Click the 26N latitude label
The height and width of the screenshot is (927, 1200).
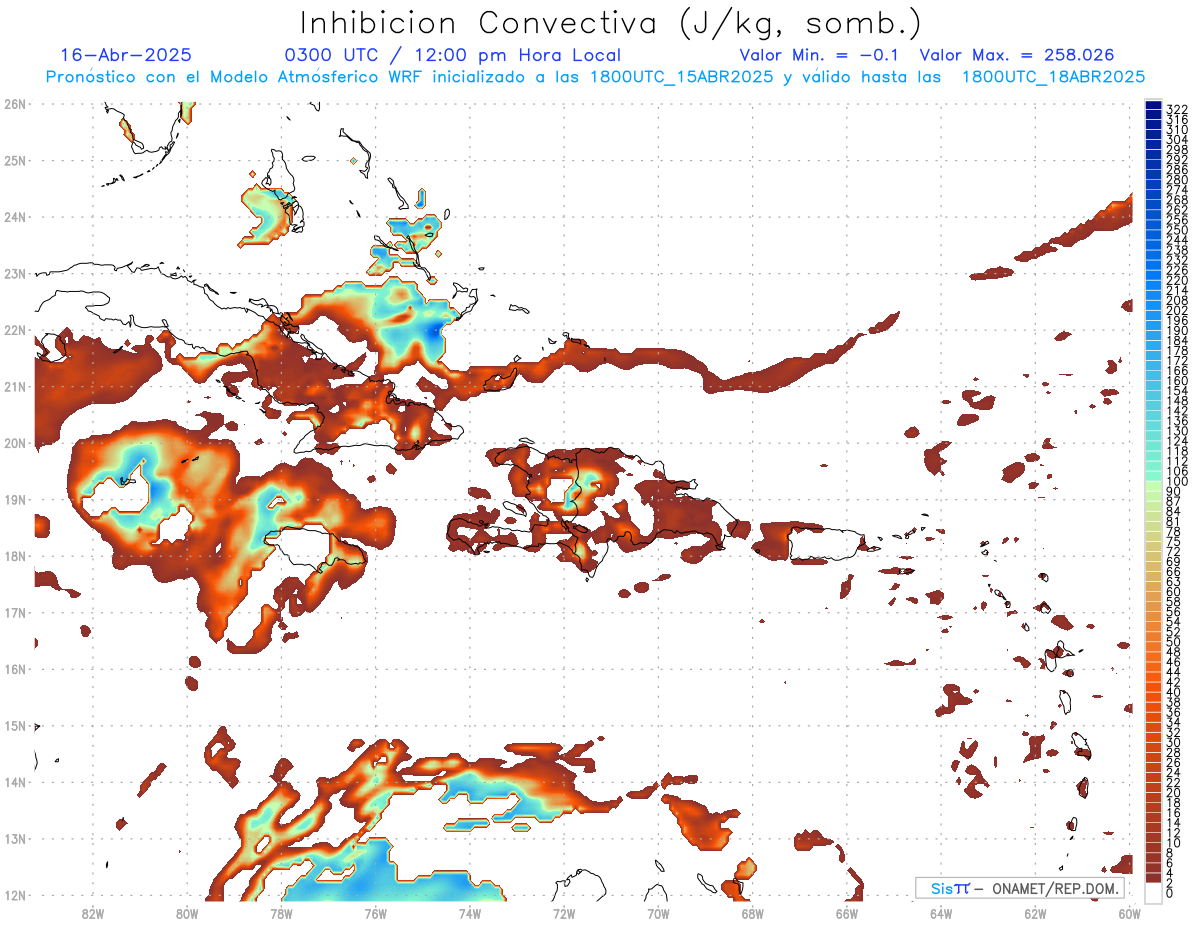15,103
